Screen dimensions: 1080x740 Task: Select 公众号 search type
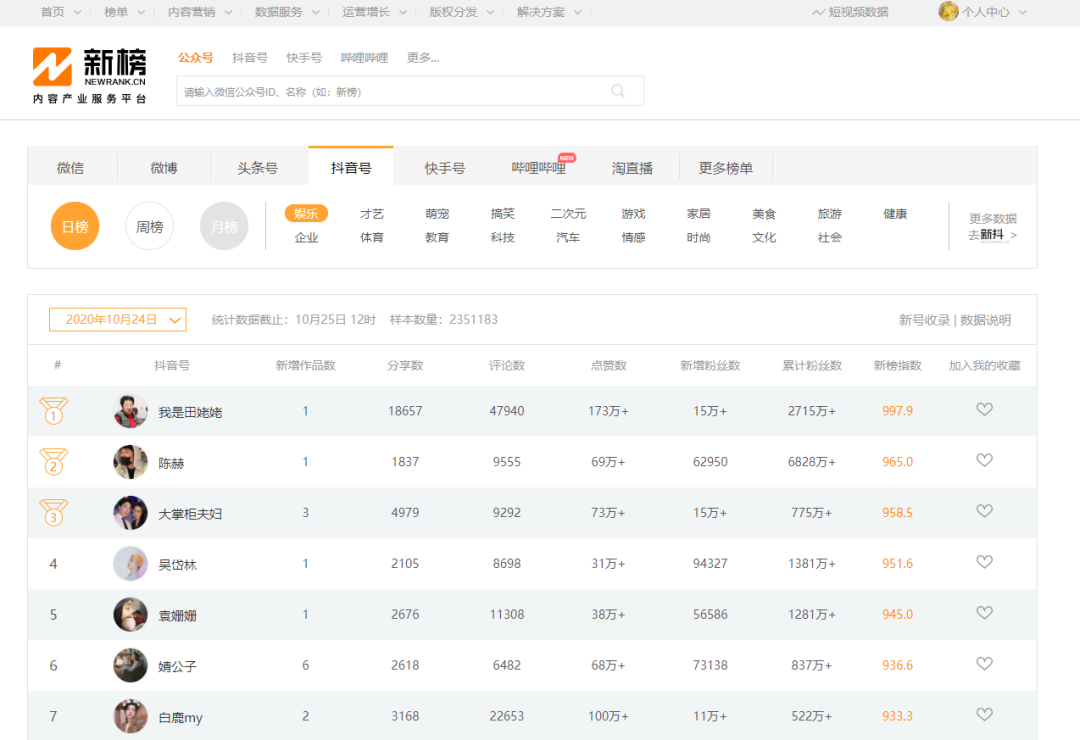pyautogui.click(x=196, y=58)
